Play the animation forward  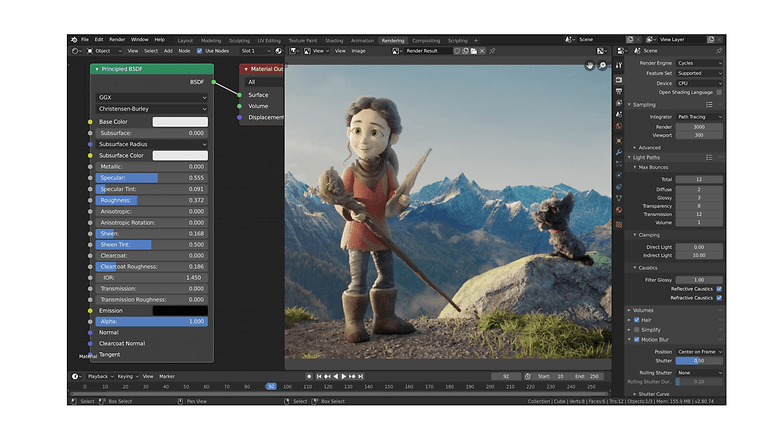(344, 376)
